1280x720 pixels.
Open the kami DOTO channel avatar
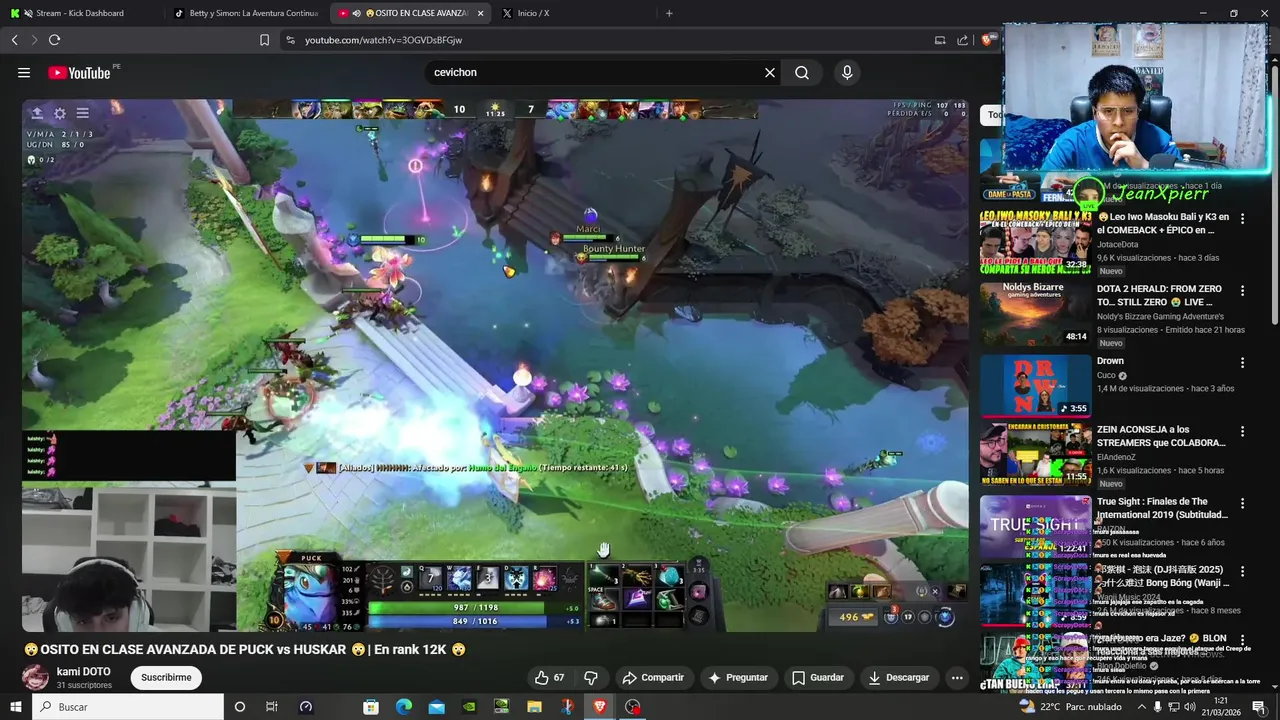(x=35, y=677)
